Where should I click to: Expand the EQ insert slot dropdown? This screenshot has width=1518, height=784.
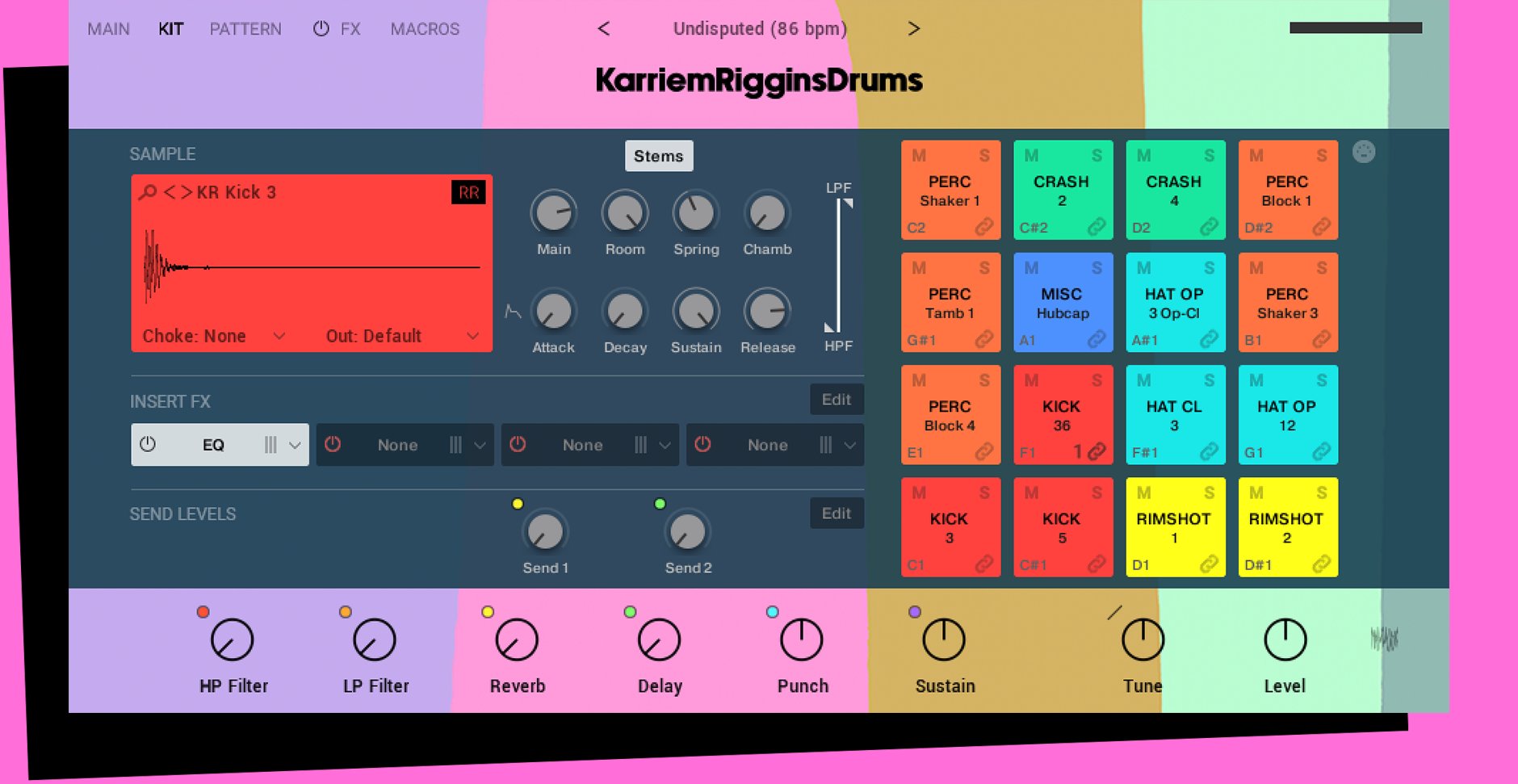click(x=295, y=445)
